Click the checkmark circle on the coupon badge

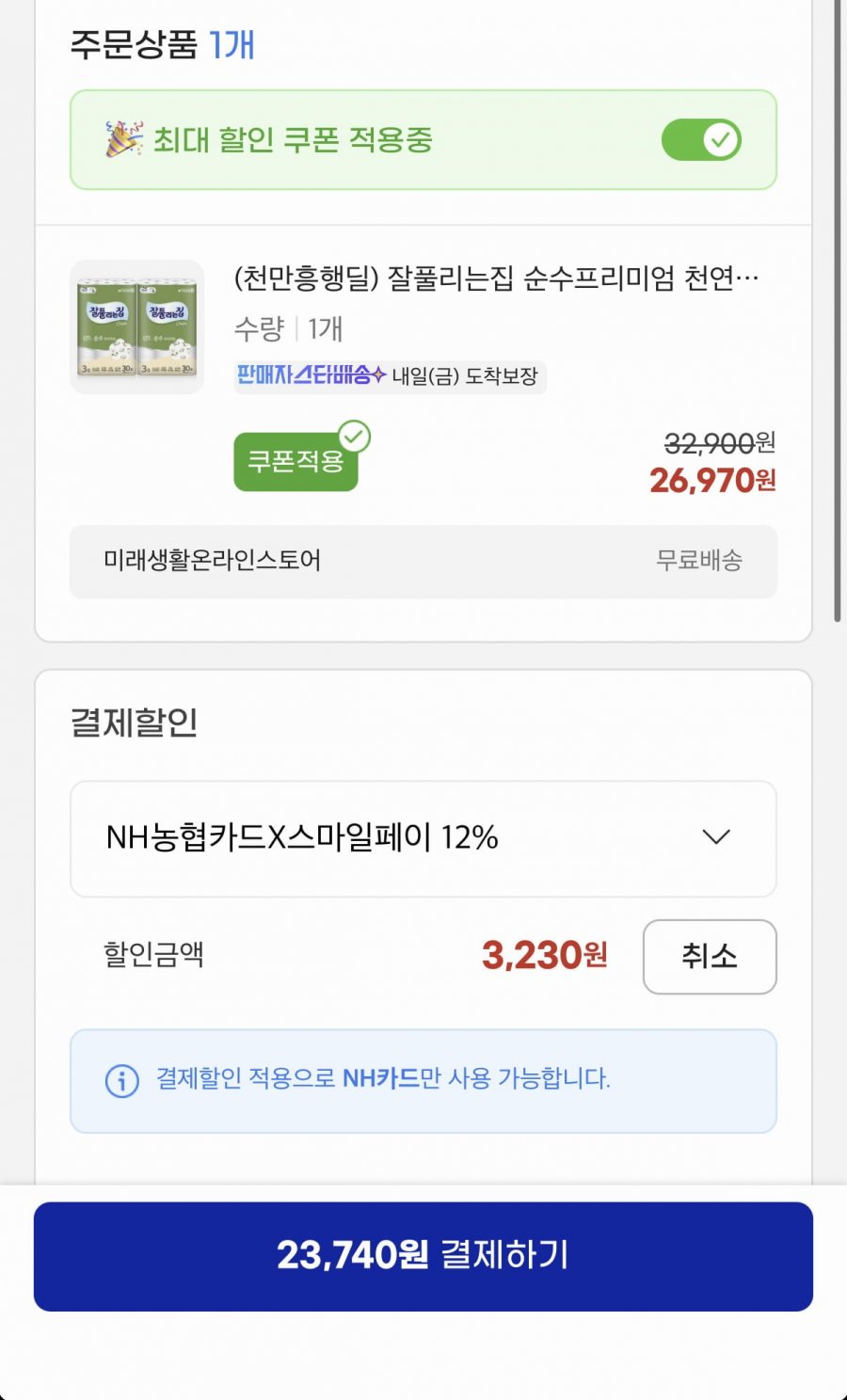click(355, 437)
